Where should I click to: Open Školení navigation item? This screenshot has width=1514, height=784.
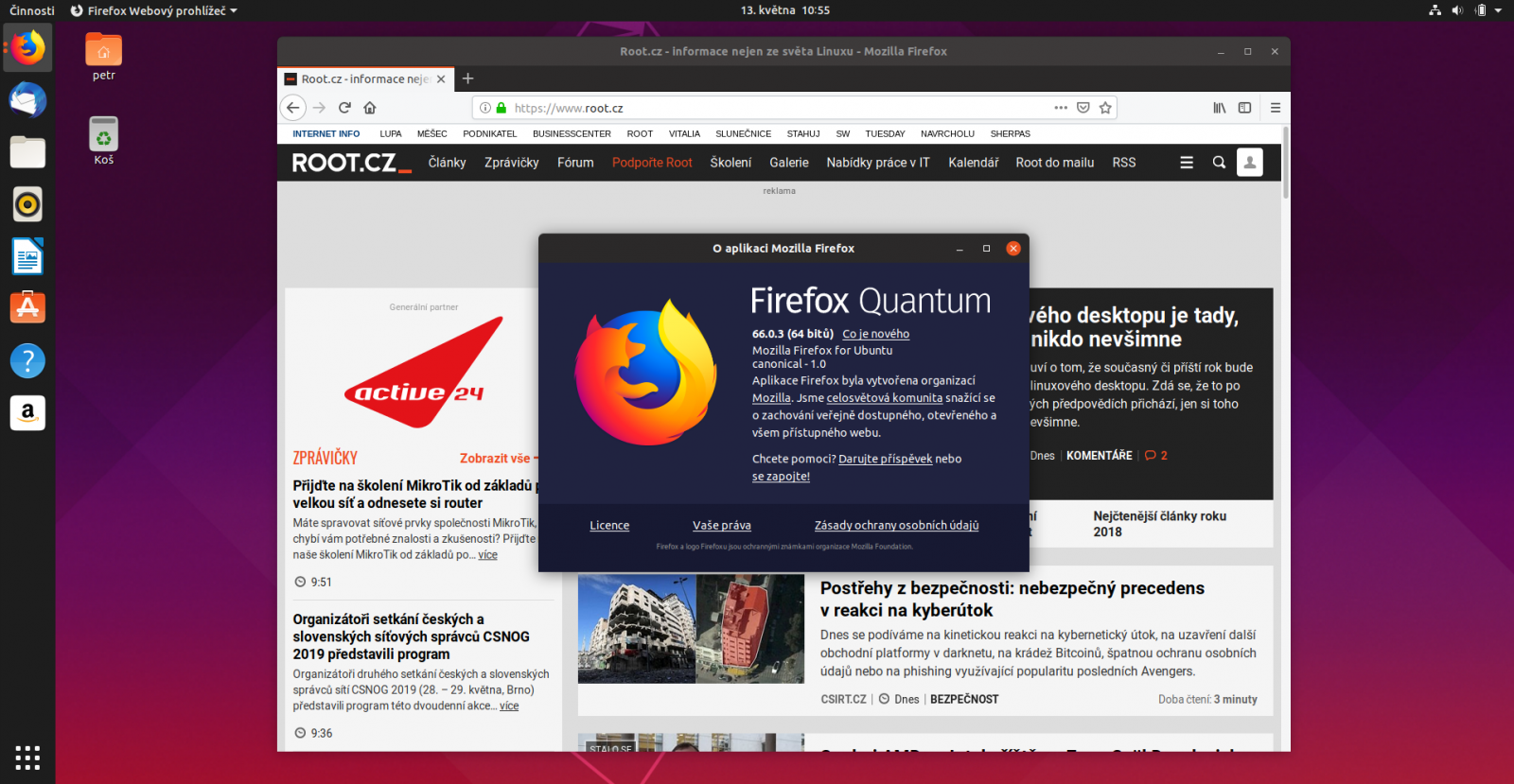[731, 163]
